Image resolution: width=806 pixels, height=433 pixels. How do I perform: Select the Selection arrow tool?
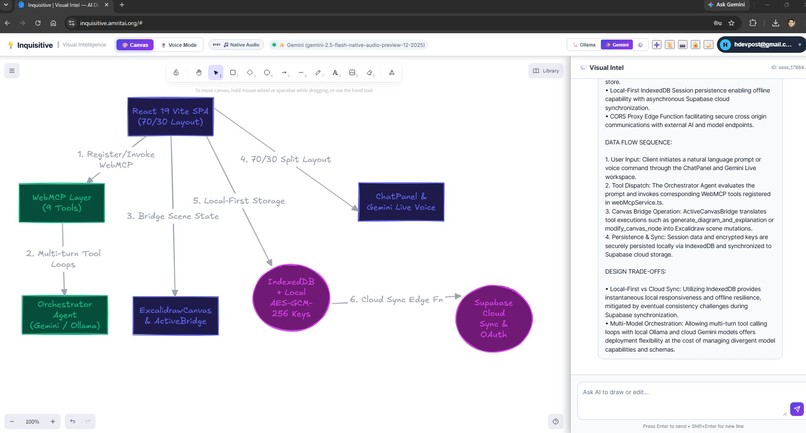coord(216,73)
